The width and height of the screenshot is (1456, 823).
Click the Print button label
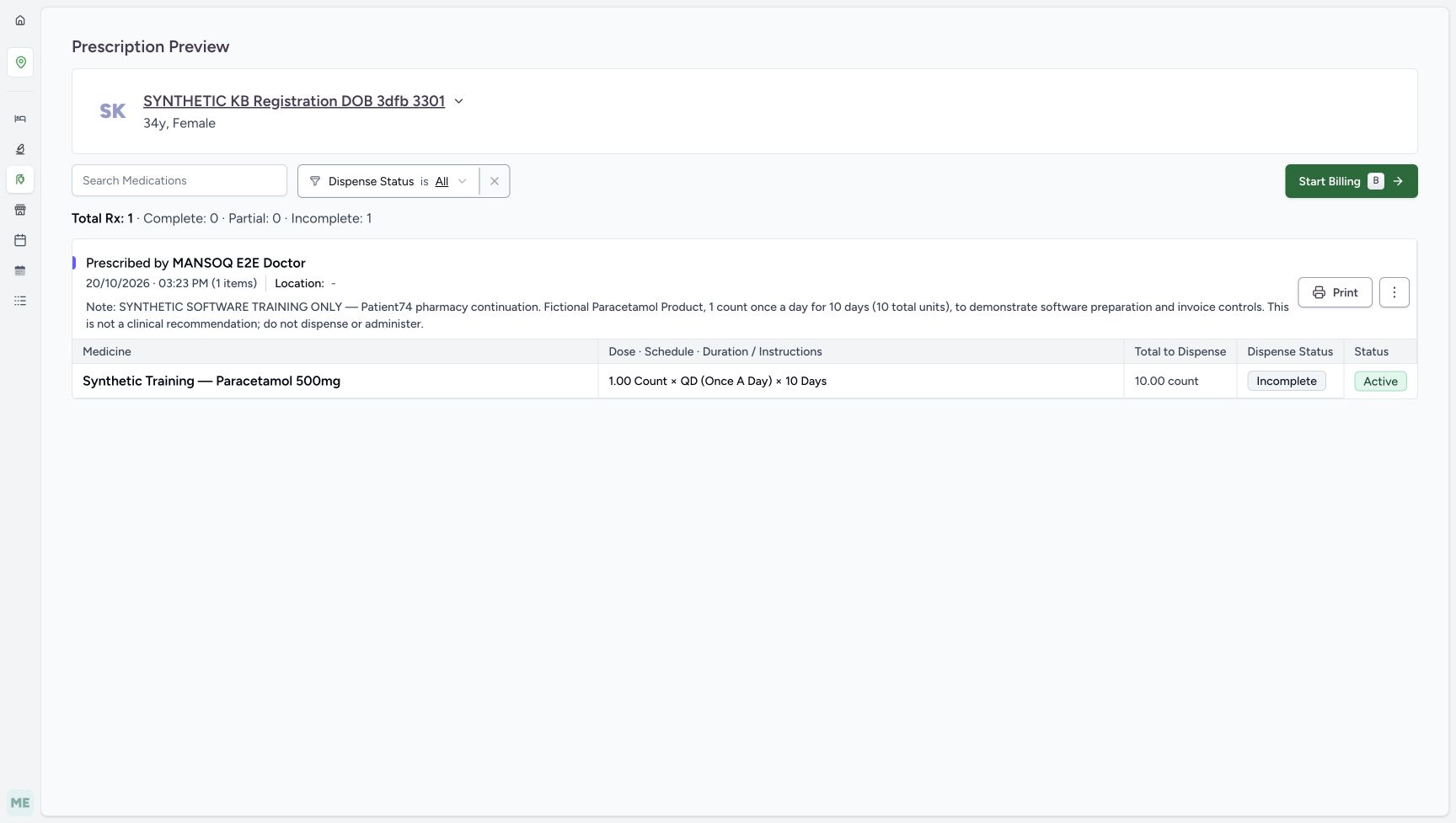pos(1345,292)
